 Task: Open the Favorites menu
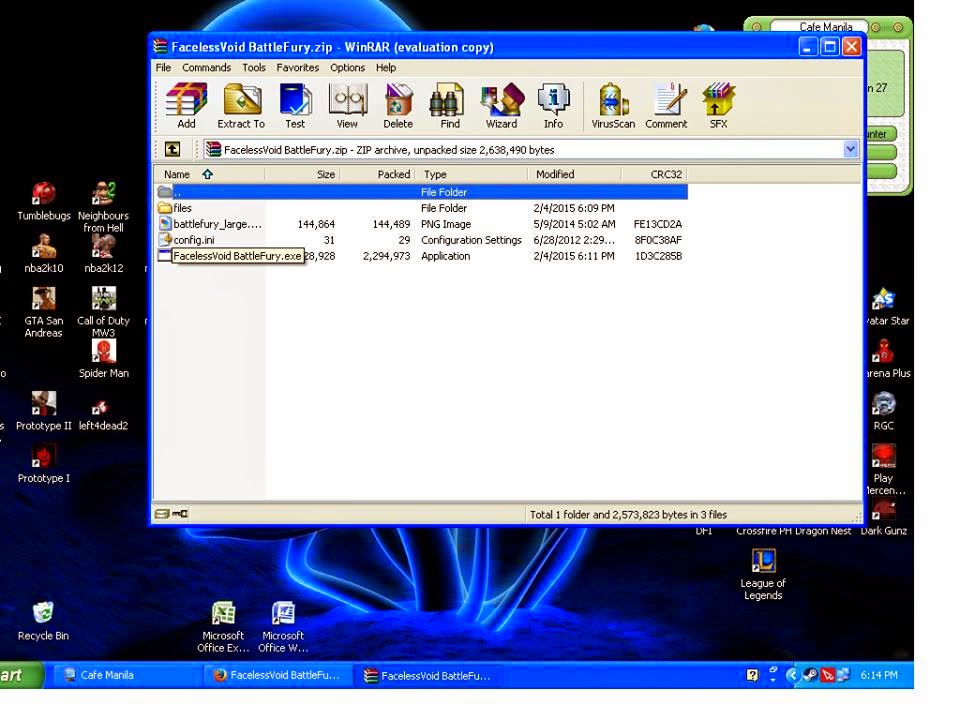[x=298, y=67]
